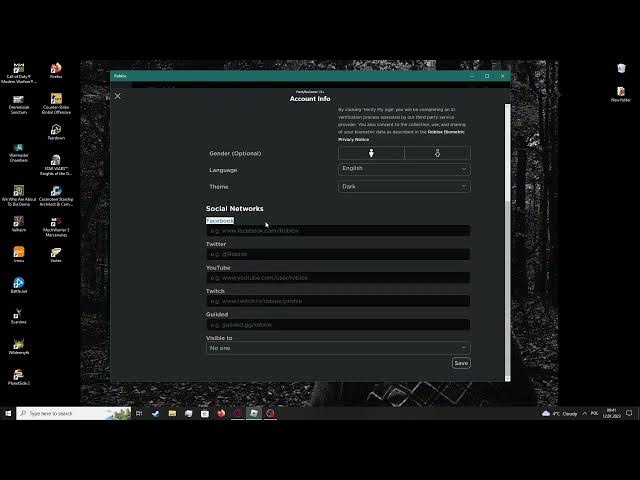Open File Explorer from the taskbar
The width and height of the screenshot is (640, 480).
click(172, 413)
